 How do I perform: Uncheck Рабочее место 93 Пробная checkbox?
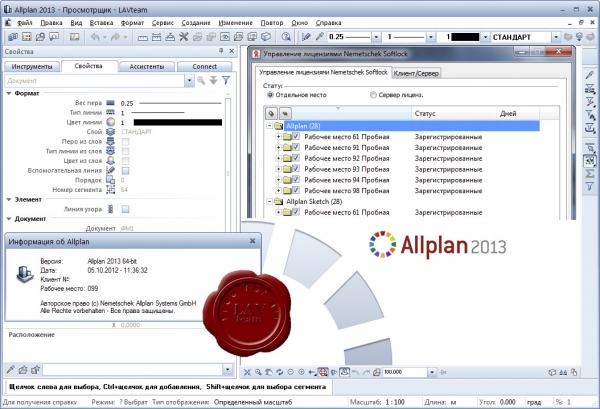(x=296, y=169)
